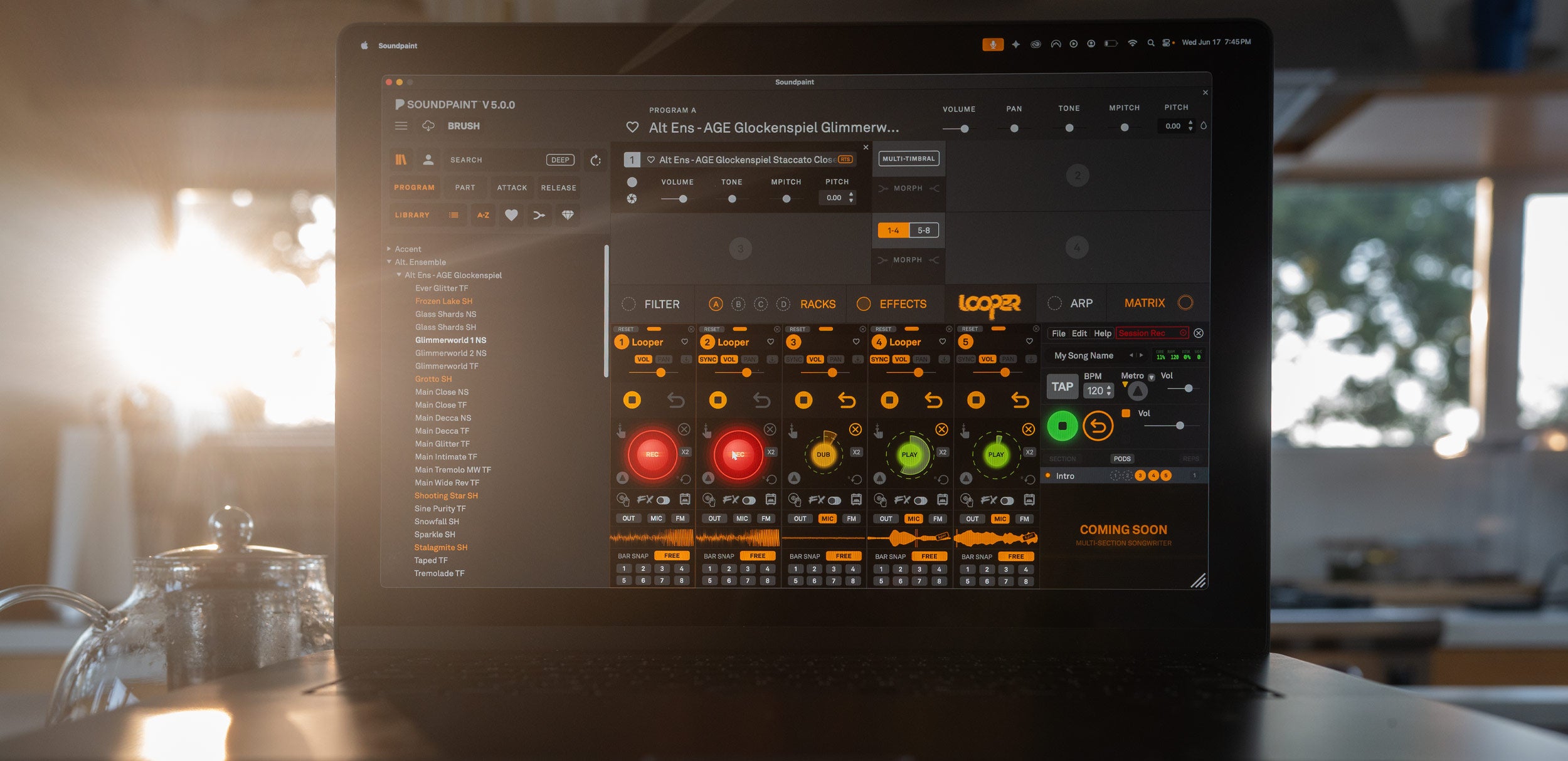Open the Edit menu in looper panel
Image resolution: width=1568 pixels, height=761 pixels.
tap(1079, 333)
